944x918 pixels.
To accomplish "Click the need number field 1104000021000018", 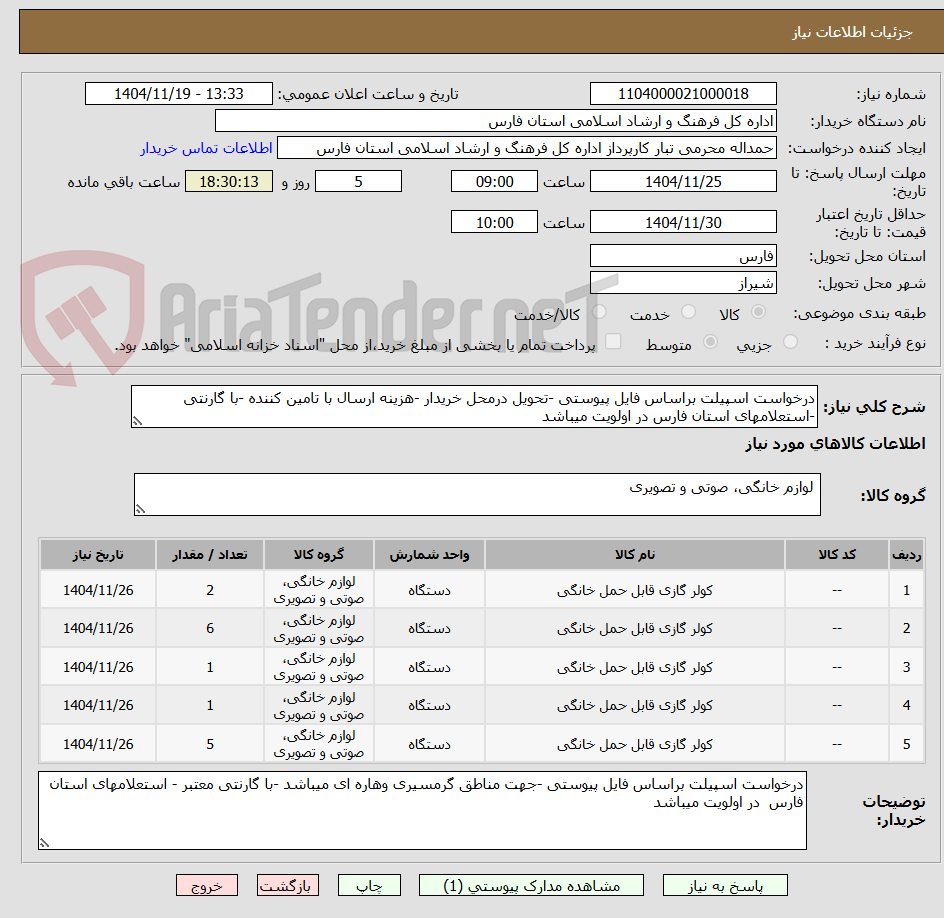I will pos(683,94).
